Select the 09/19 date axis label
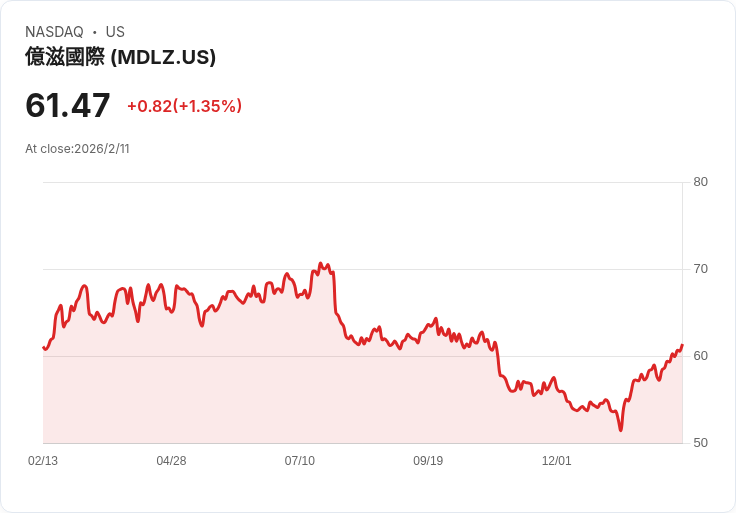The width and height of the screenshot is (736, 513). coord(428,461)
